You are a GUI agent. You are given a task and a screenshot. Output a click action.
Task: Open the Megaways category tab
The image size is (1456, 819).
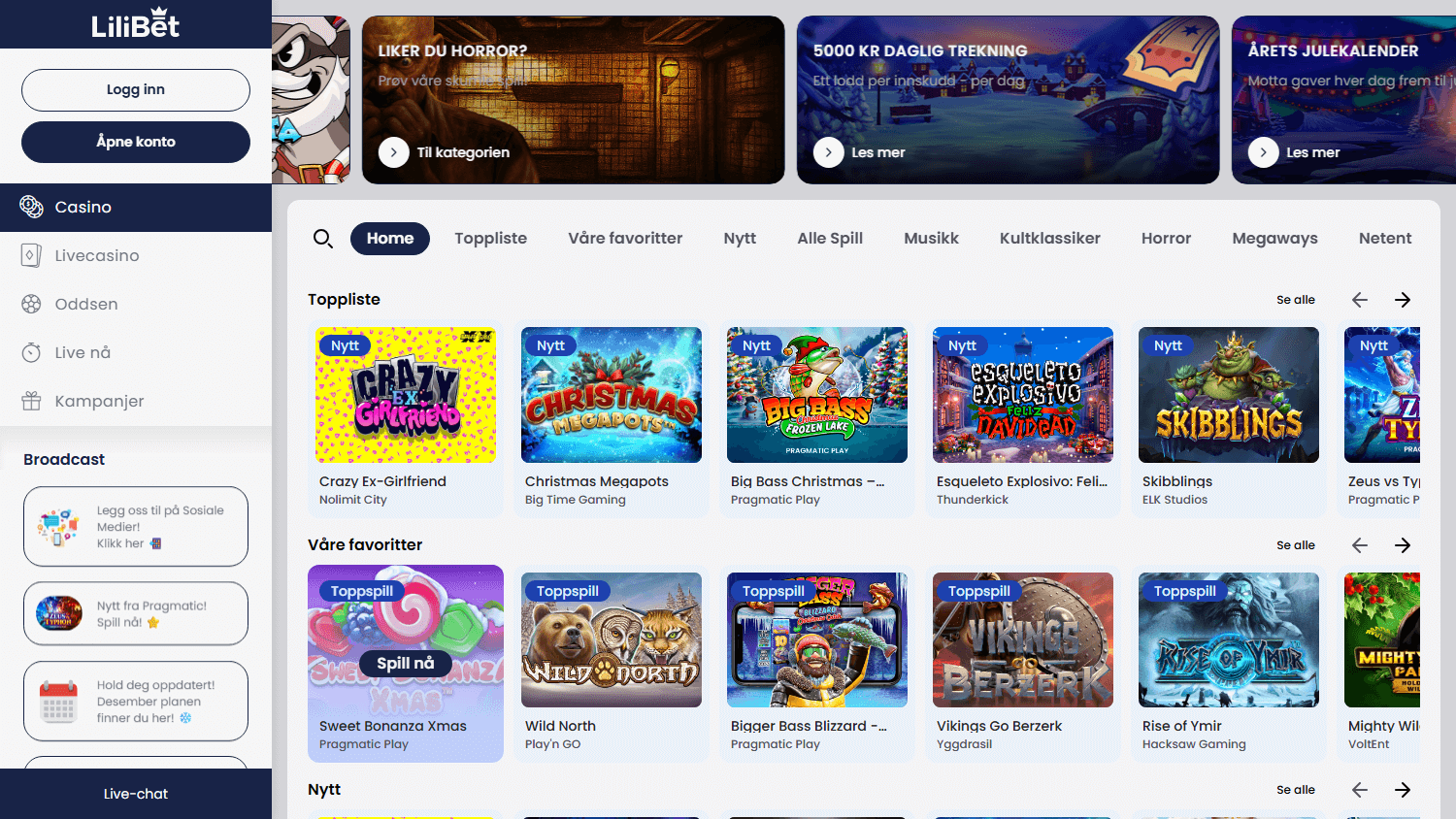(1274, 238)
